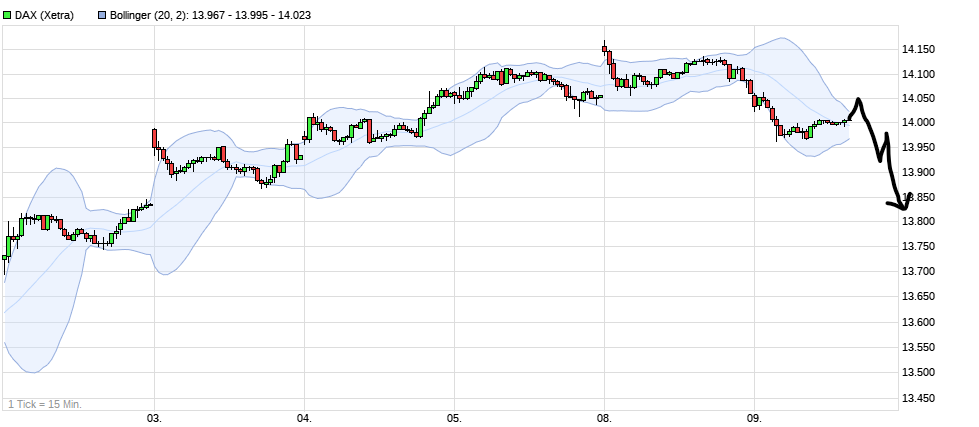Click the '1 Tick = 15 Min.' label
The height and width of the screenshot is (427, 979).
45,404
